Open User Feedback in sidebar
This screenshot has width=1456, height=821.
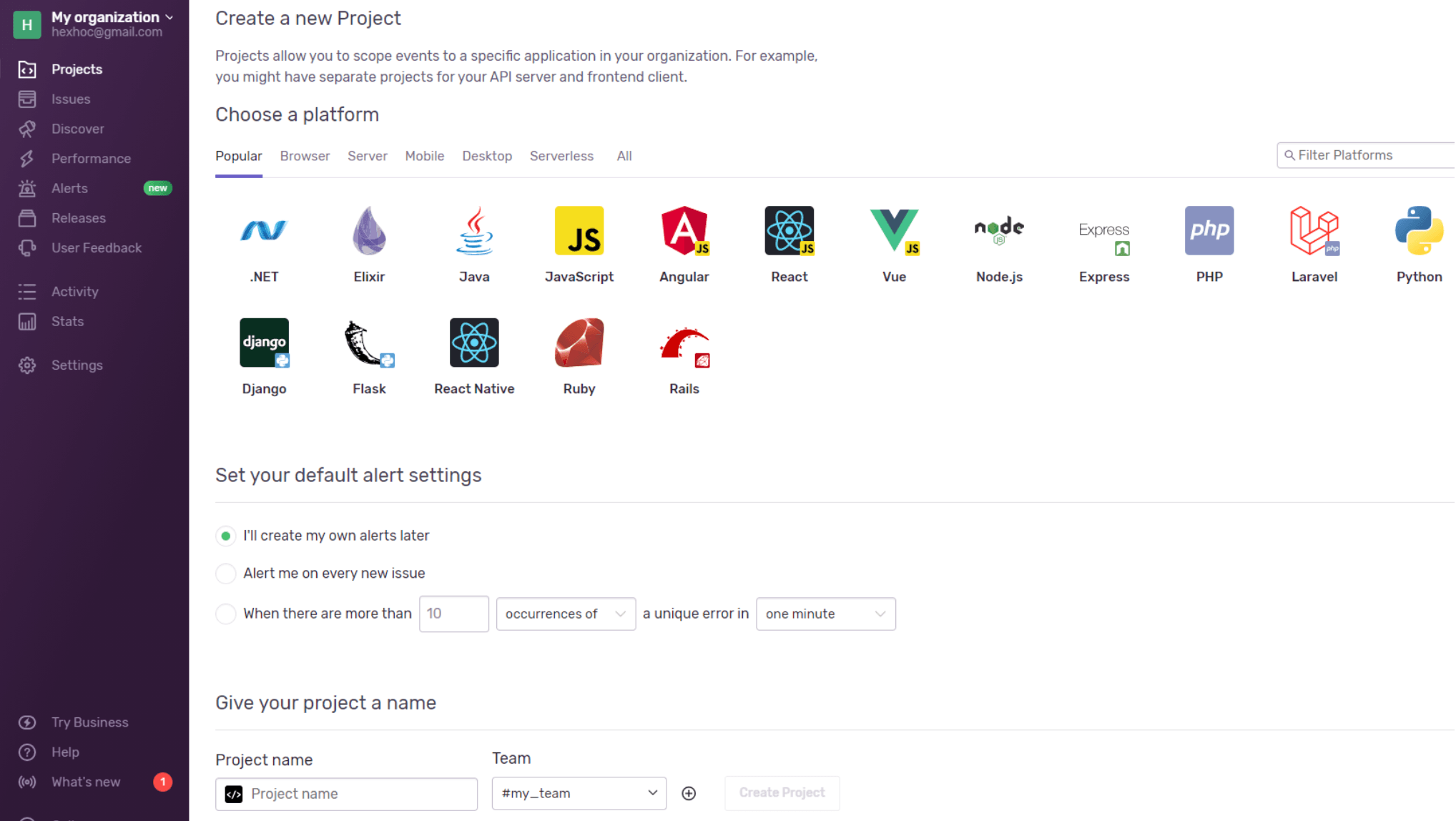[96, 248]
